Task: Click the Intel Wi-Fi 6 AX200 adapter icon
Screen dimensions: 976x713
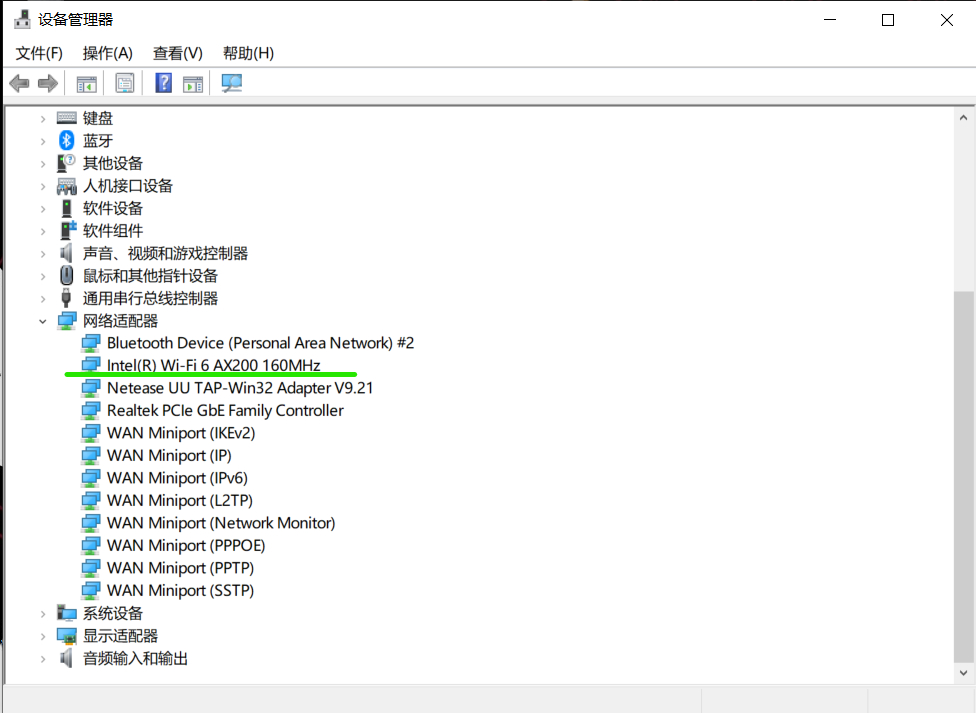Action: [91, 365]
